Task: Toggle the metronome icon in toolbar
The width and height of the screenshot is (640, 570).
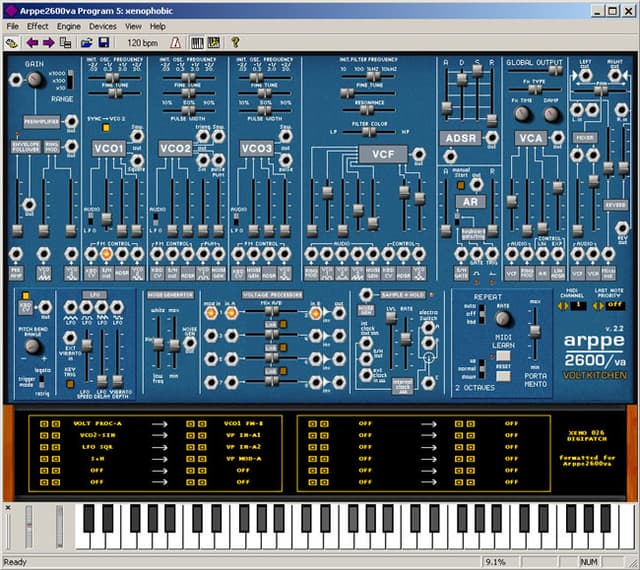Action: [176, 43]
